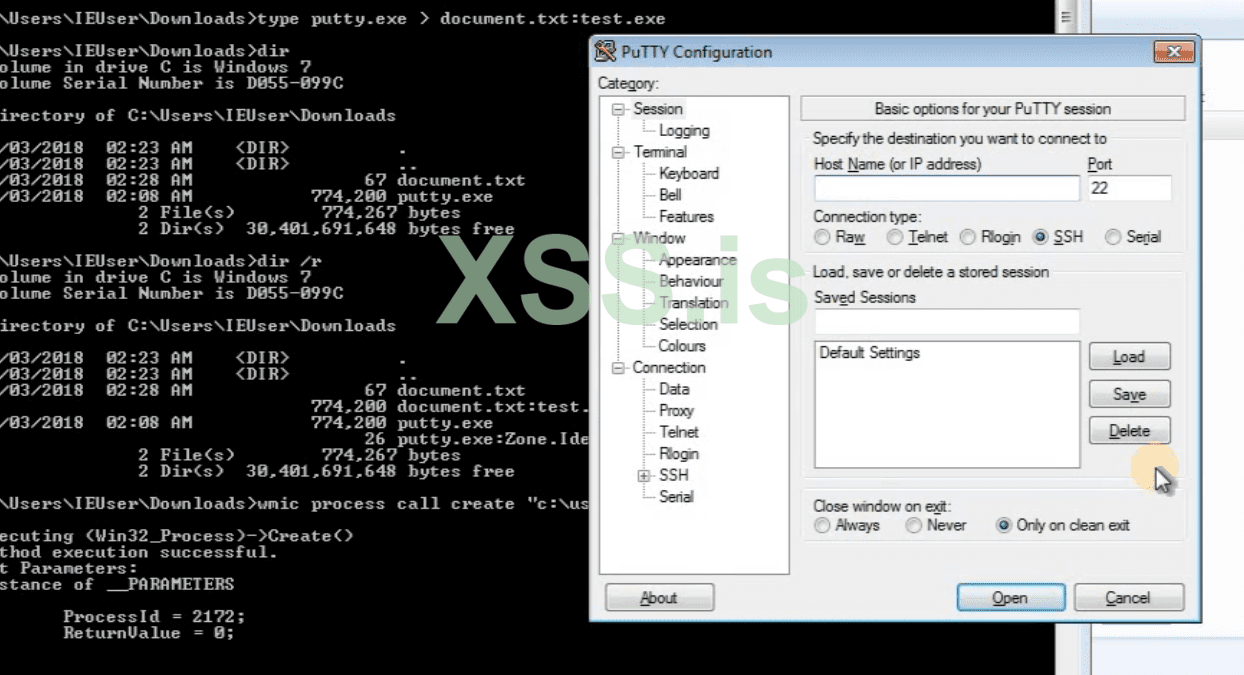Open the Proxy settings category
Image resolution: width=1244 pixels, height=675 pixels.
(676, 411)
